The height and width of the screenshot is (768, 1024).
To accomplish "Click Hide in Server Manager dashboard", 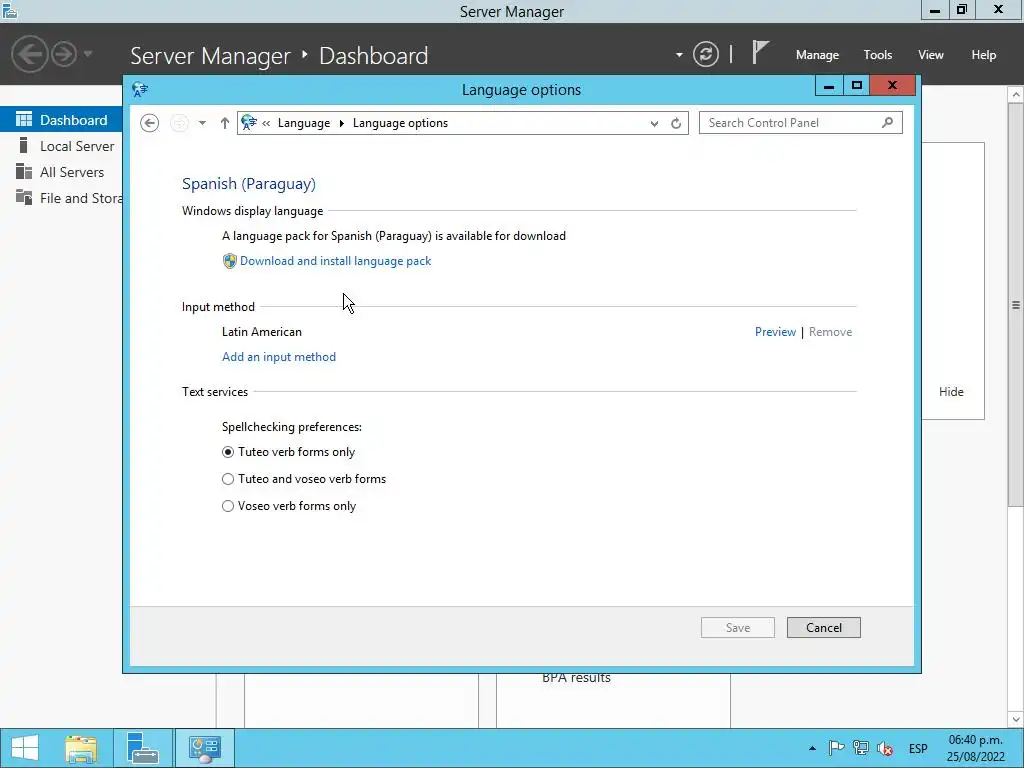I will [951, 392].
